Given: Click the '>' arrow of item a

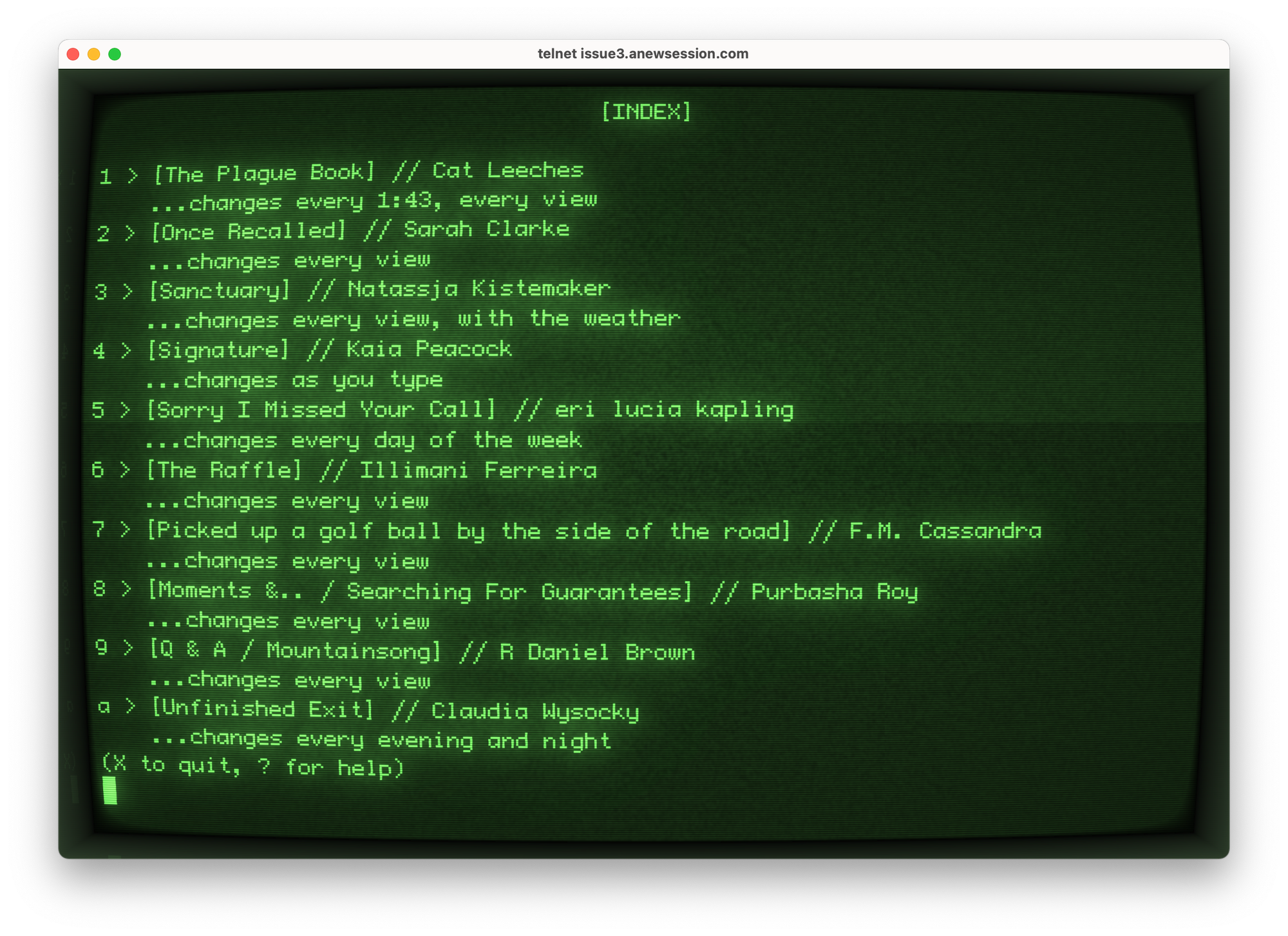Looking at the screenshot, I should (x=131, y=707).
